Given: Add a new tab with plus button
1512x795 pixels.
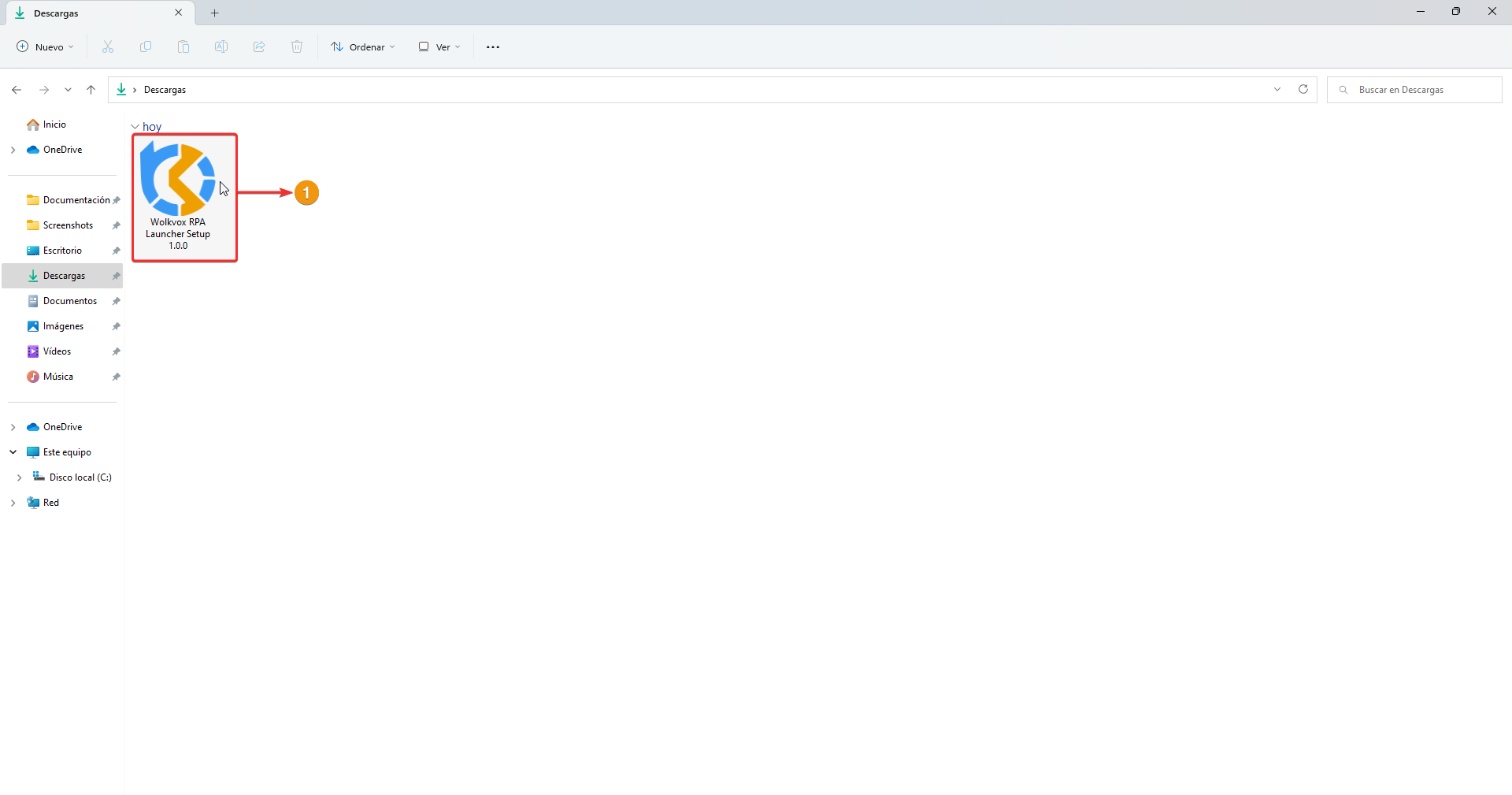Looking at the screenshot, I should [x=215, y=13].
